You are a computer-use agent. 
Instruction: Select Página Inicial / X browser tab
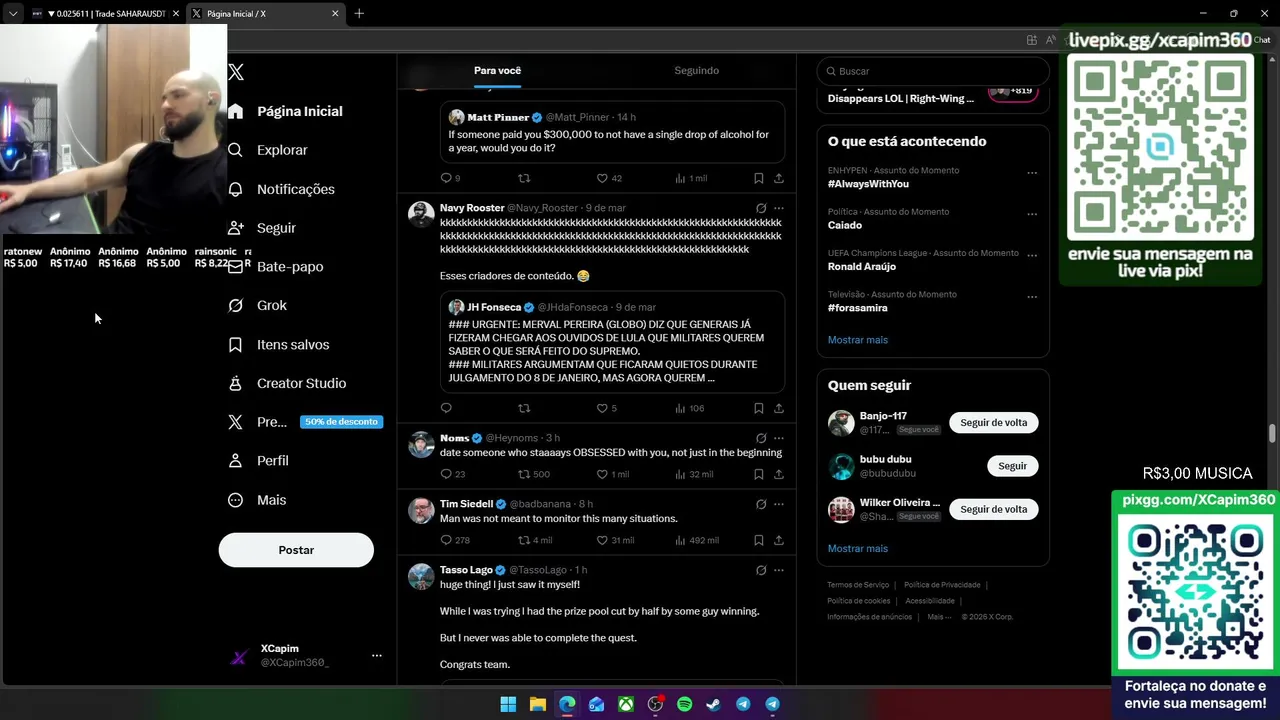tap(265, 13)
